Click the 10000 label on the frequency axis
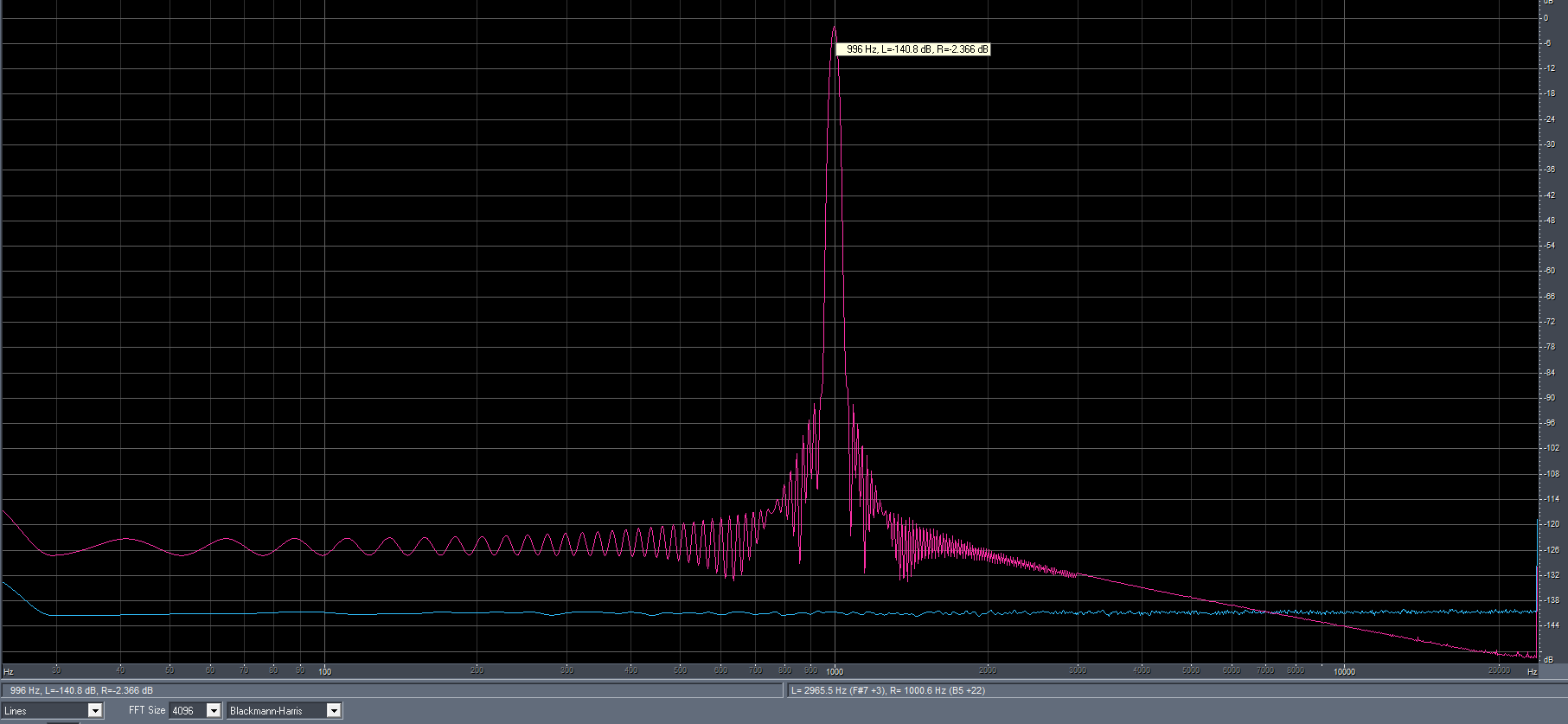The width and height of the screenshot is (1568, 724). tap(1344, 671)
